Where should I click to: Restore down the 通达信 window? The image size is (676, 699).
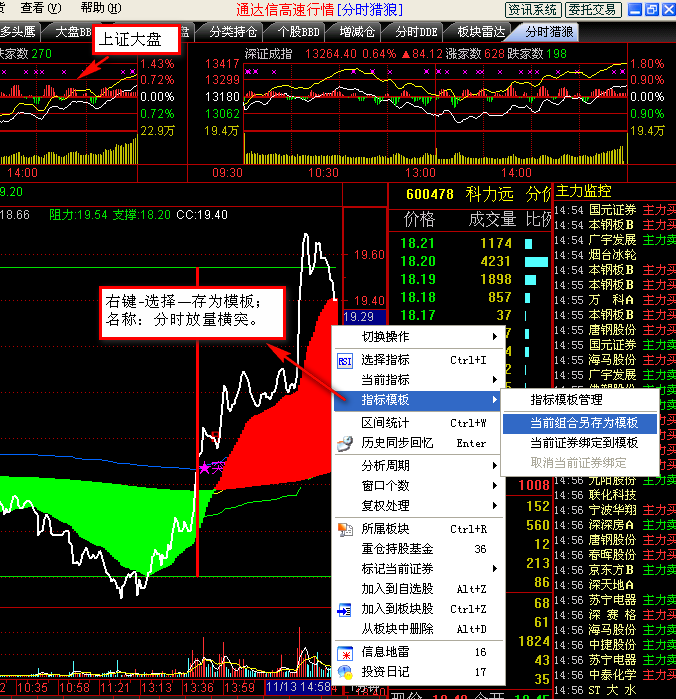tap(651, 9)
